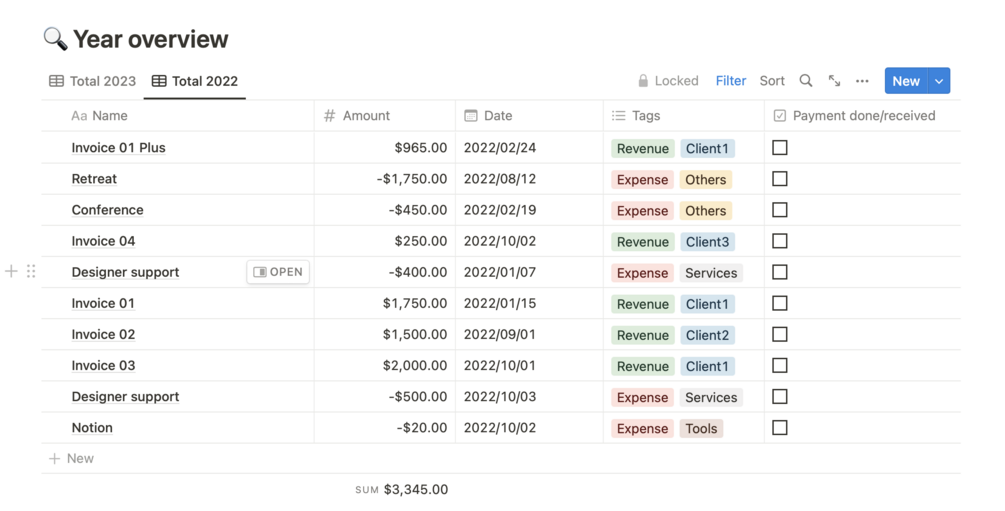Mark Notion payment as done
Viewport: 1005px width, 511px height.
tap(780, 428)
